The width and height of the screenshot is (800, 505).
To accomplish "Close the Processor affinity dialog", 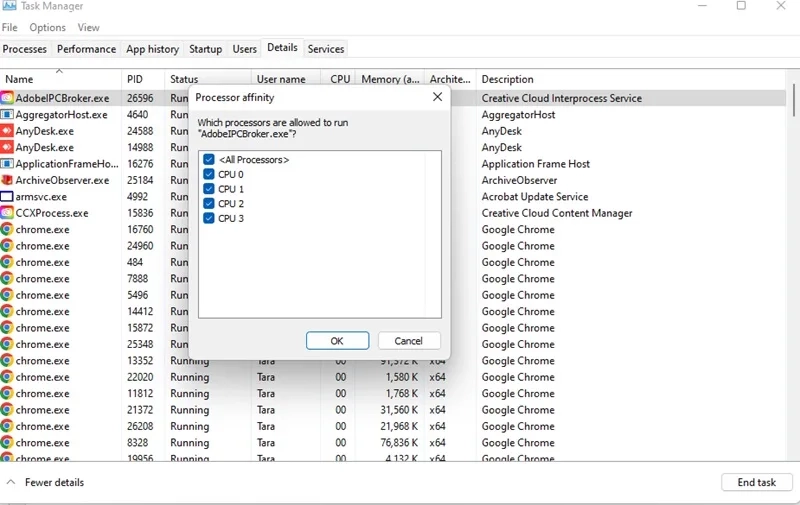I will coord(437,97).
